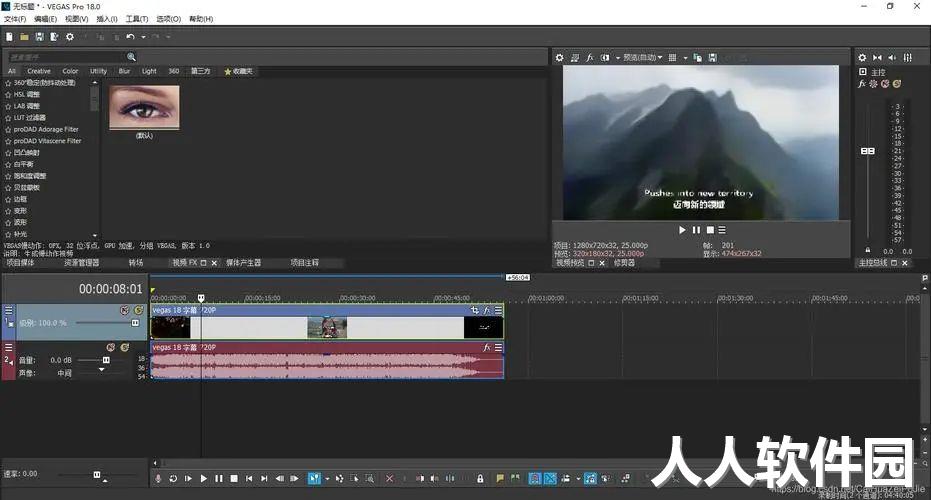This screenshot has width=931, height=500.
Task: Open video event pan/crop icon
Action: tap(474, 310)
